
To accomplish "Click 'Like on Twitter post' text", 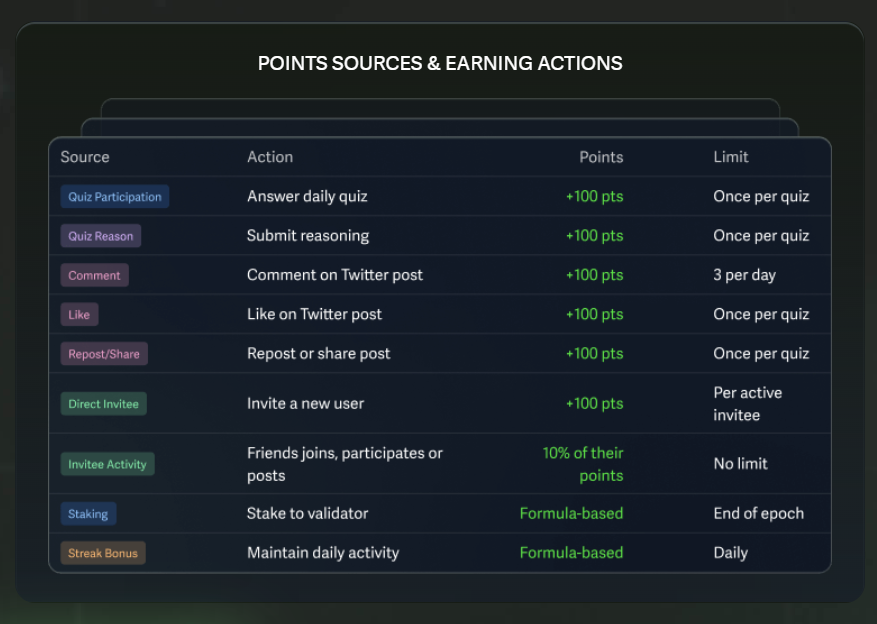I will pyautogui.click(x=314, y=314).
